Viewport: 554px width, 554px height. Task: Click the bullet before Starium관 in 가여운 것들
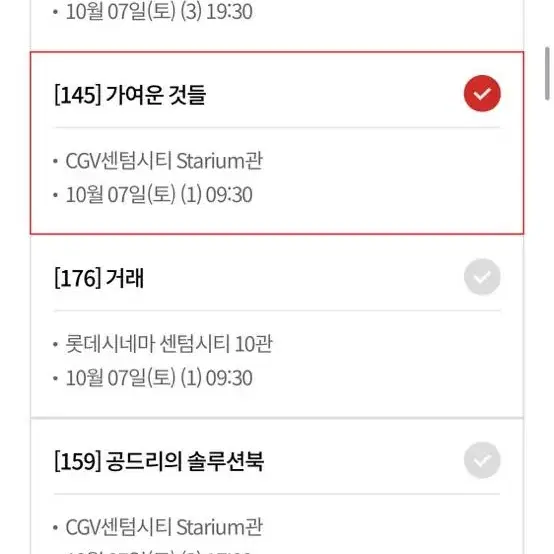pyautogui.click(x=55, y=161)
